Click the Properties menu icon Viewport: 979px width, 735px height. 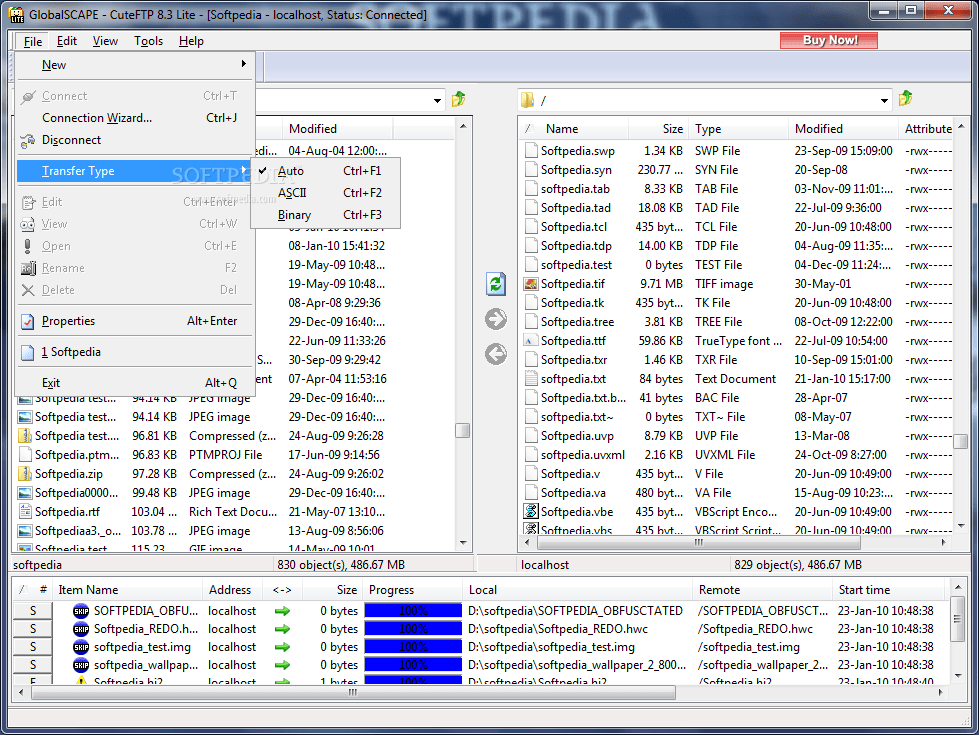27,322
